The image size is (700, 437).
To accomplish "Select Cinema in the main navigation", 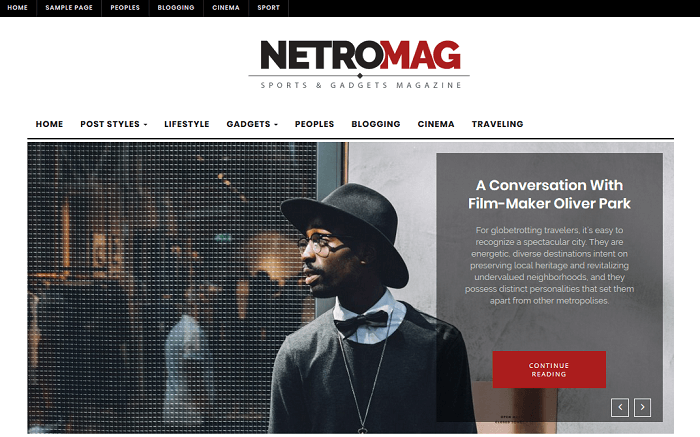I will point(436,124).
